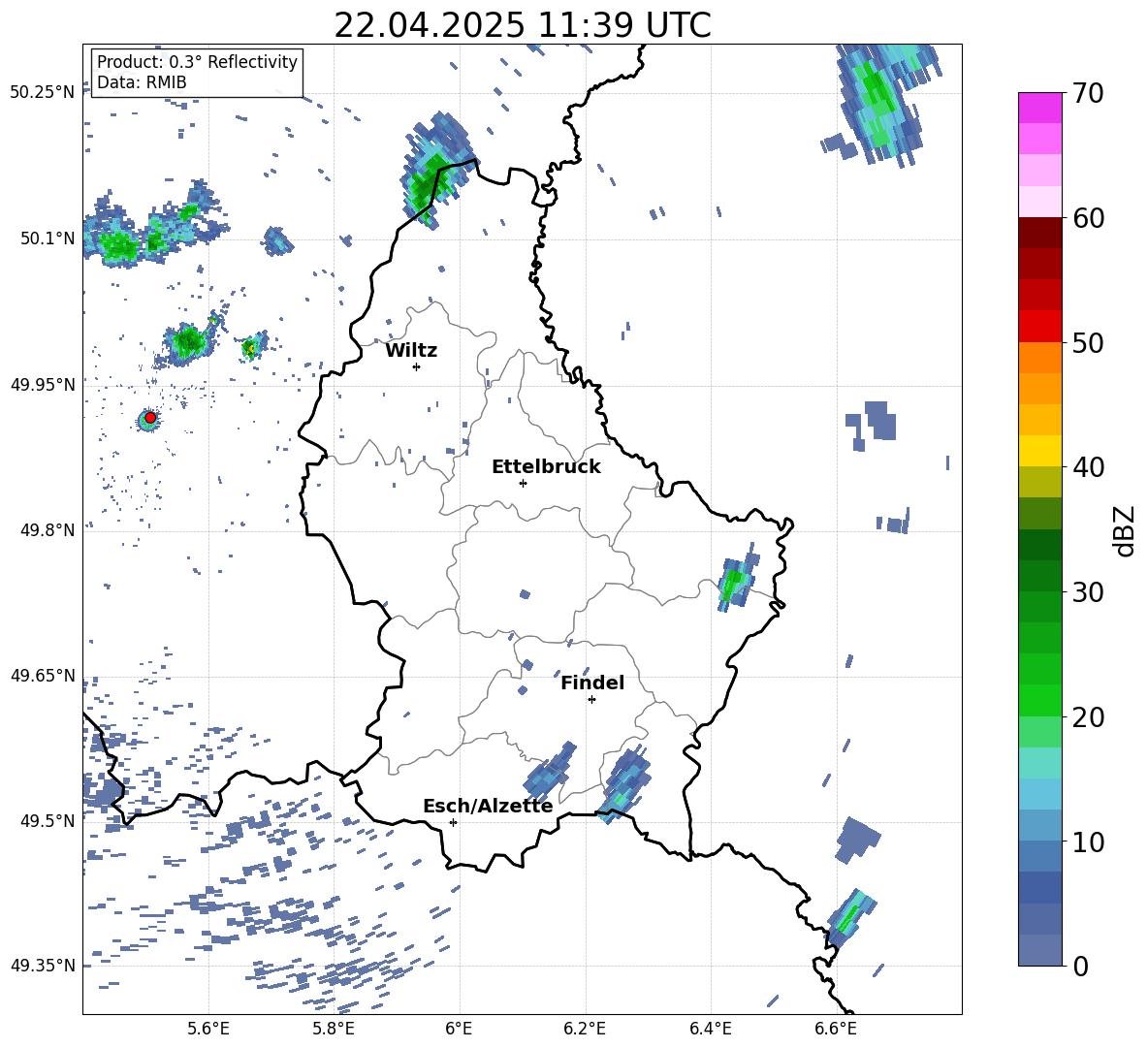The height and width of the screenshot is (1048, 1148).
Task: Click the Ettelbruck station cross marker
Action: 523,483
